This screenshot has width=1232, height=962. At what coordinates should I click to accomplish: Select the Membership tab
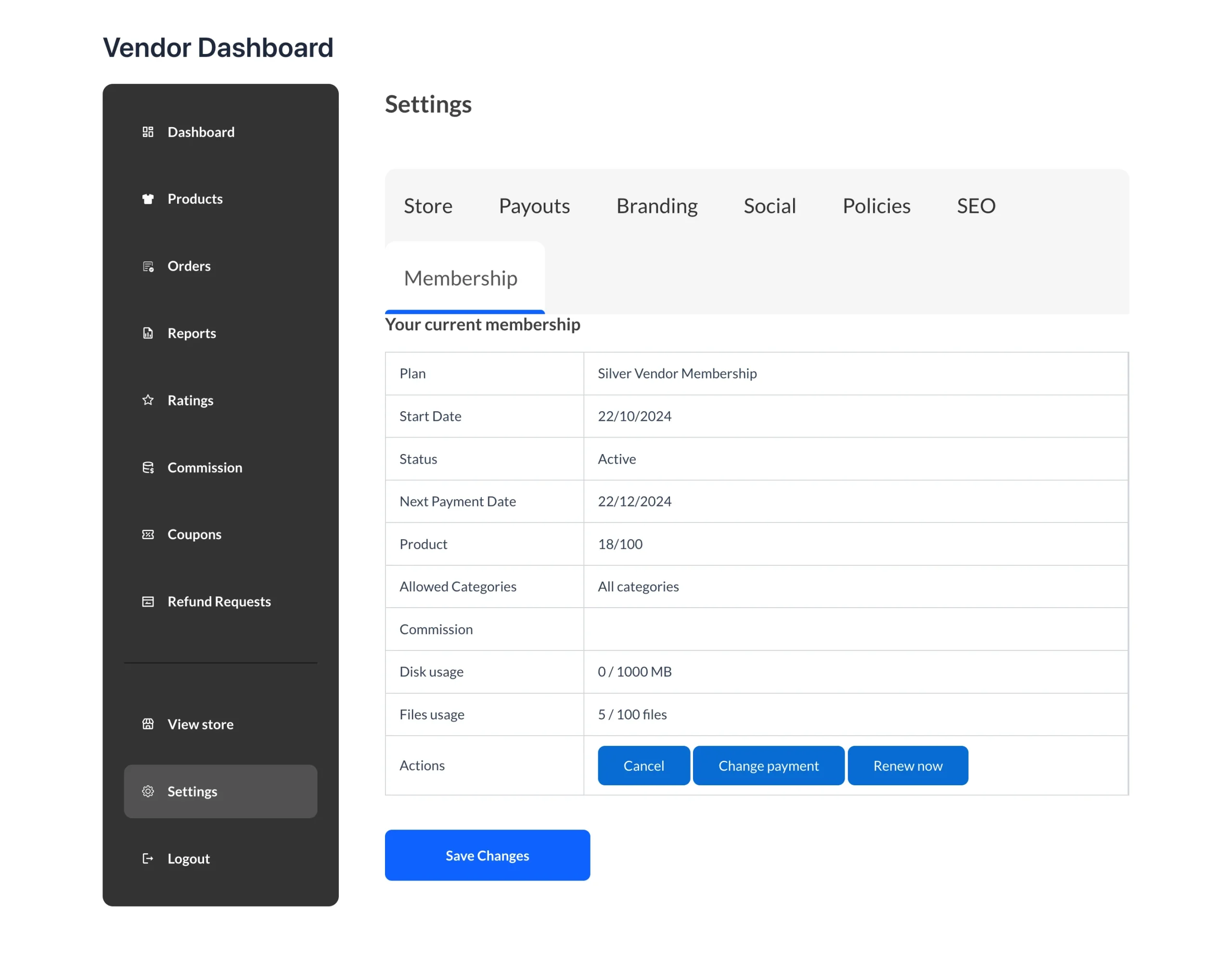coord(465,278)
